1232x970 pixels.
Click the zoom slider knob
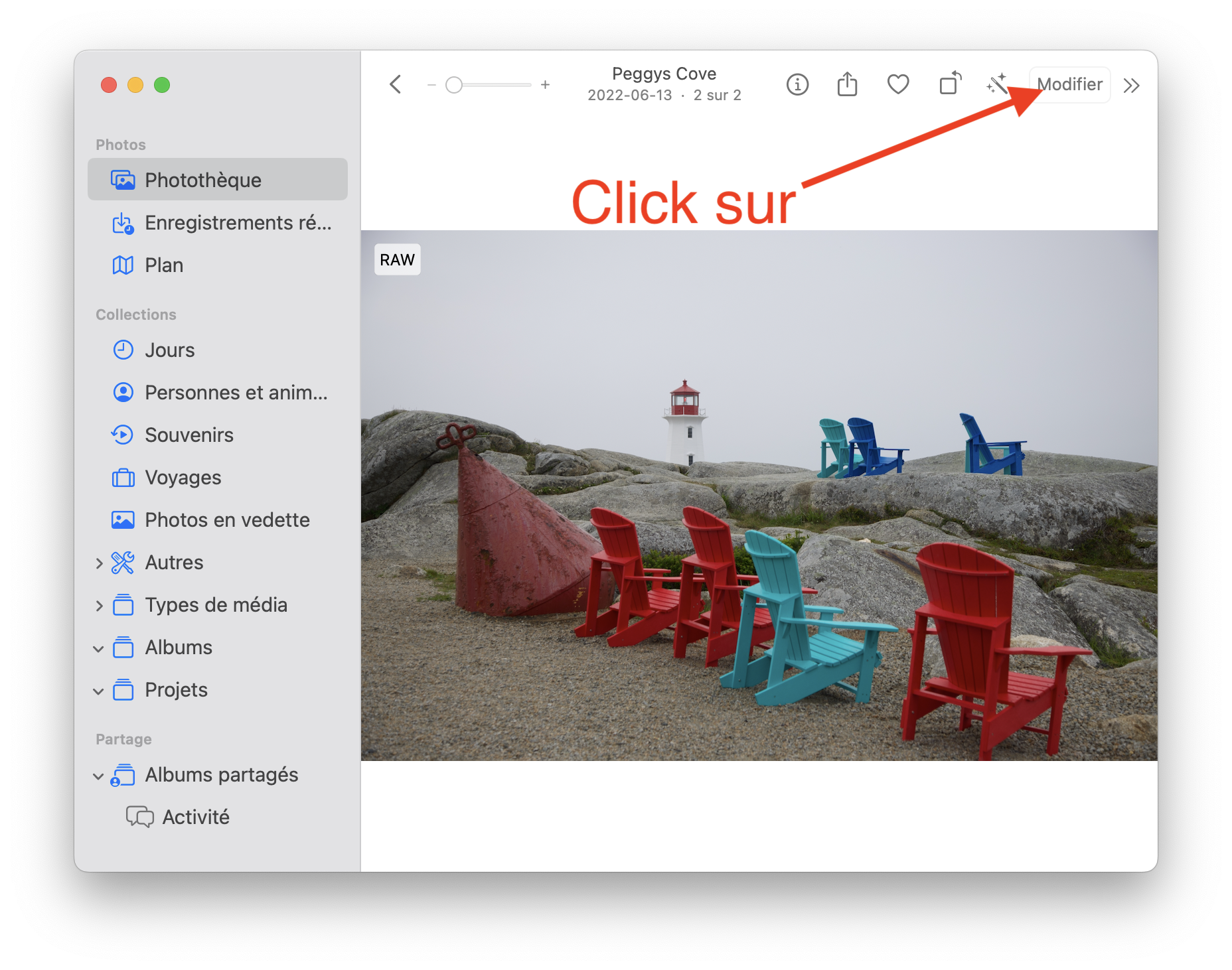(x=454, y=85)
